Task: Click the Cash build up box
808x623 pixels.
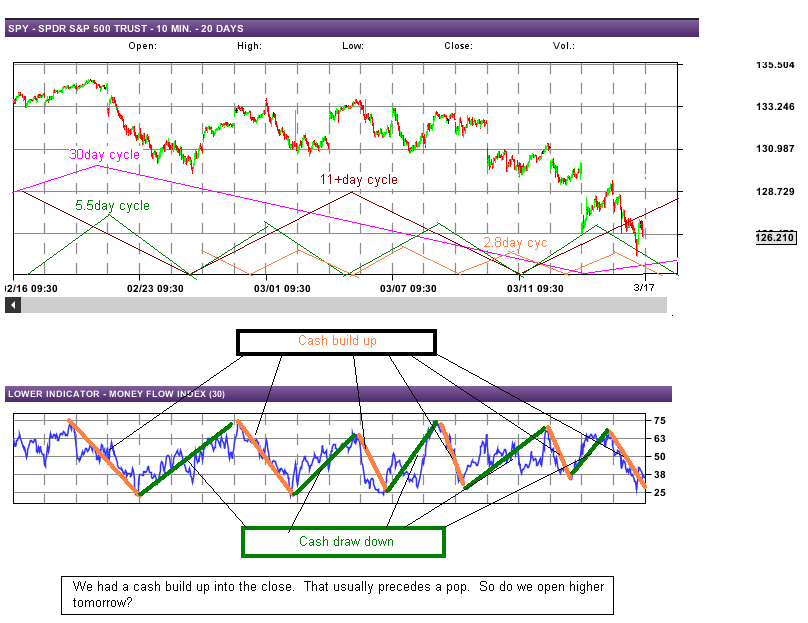Action: (336, 342)
